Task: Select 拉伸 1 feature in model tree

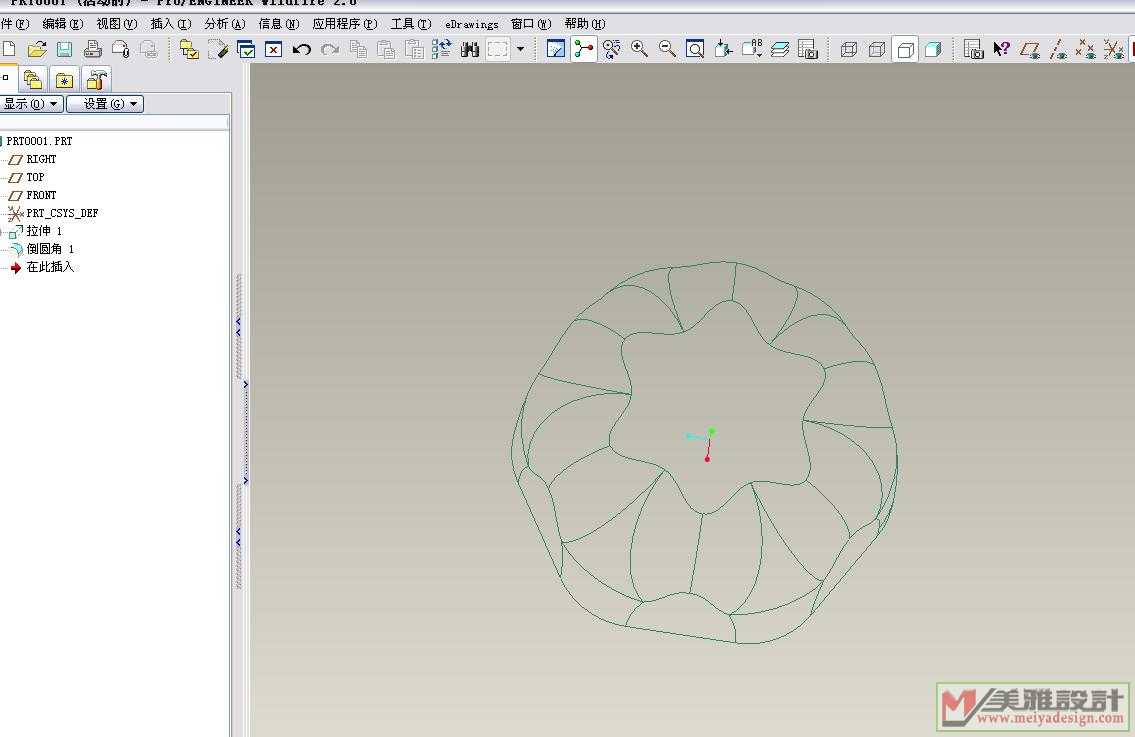Action: point(44,231)
